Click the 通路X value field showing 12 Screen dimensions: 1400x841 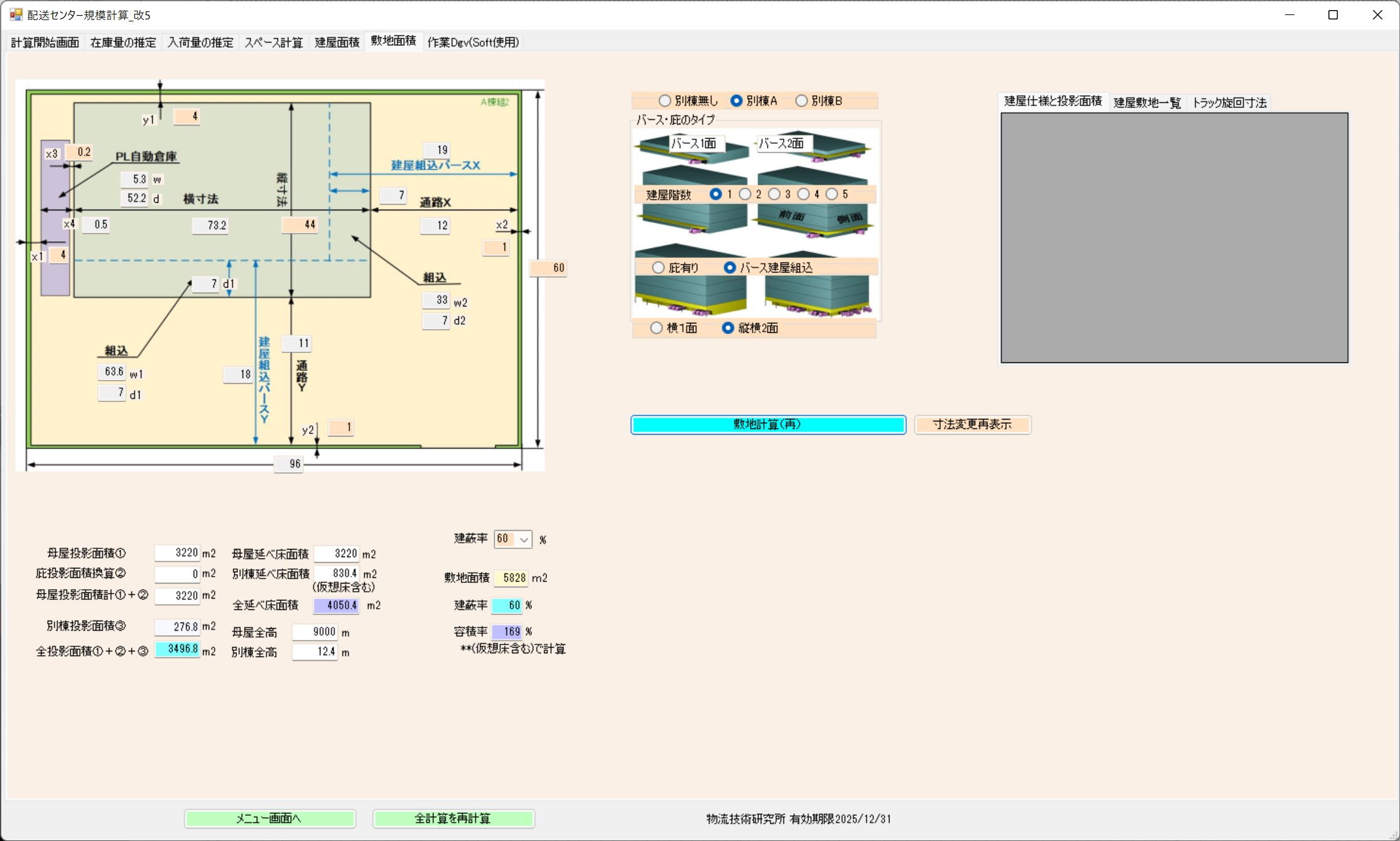point(435,225)
